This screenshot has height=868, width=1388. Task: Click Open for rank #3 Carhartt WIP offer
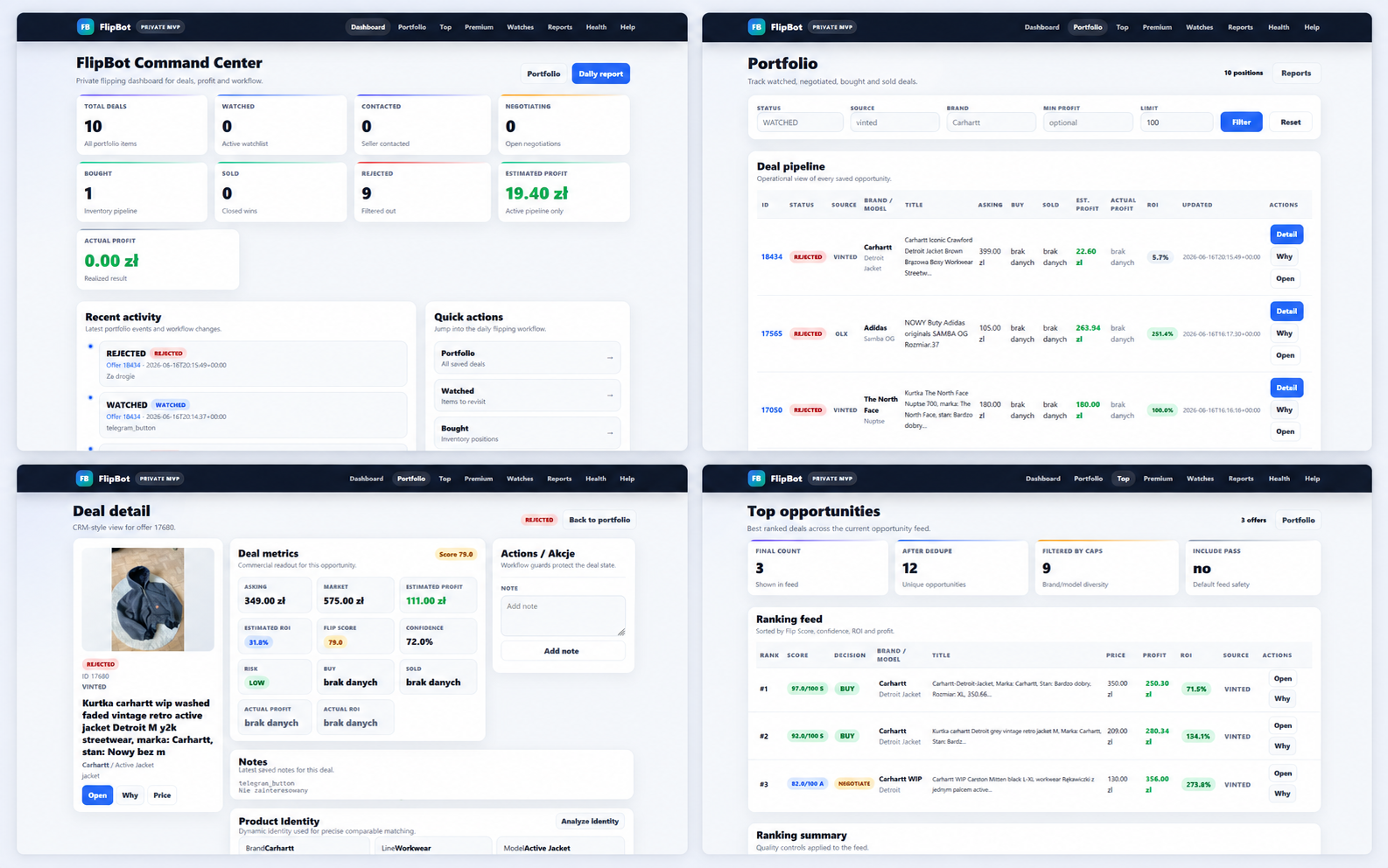click(x=1283, y=773)
